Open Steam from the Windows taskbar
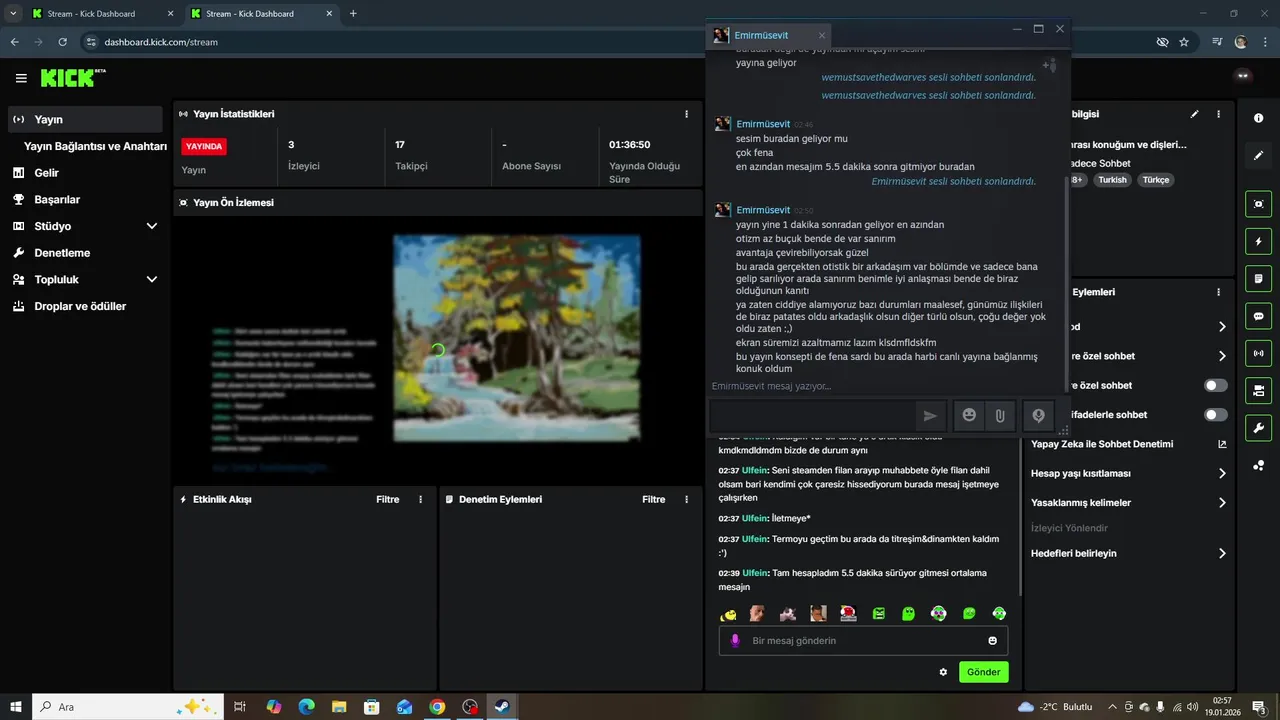The width and height of the screenshot is (1280, 720). point(501,707)
